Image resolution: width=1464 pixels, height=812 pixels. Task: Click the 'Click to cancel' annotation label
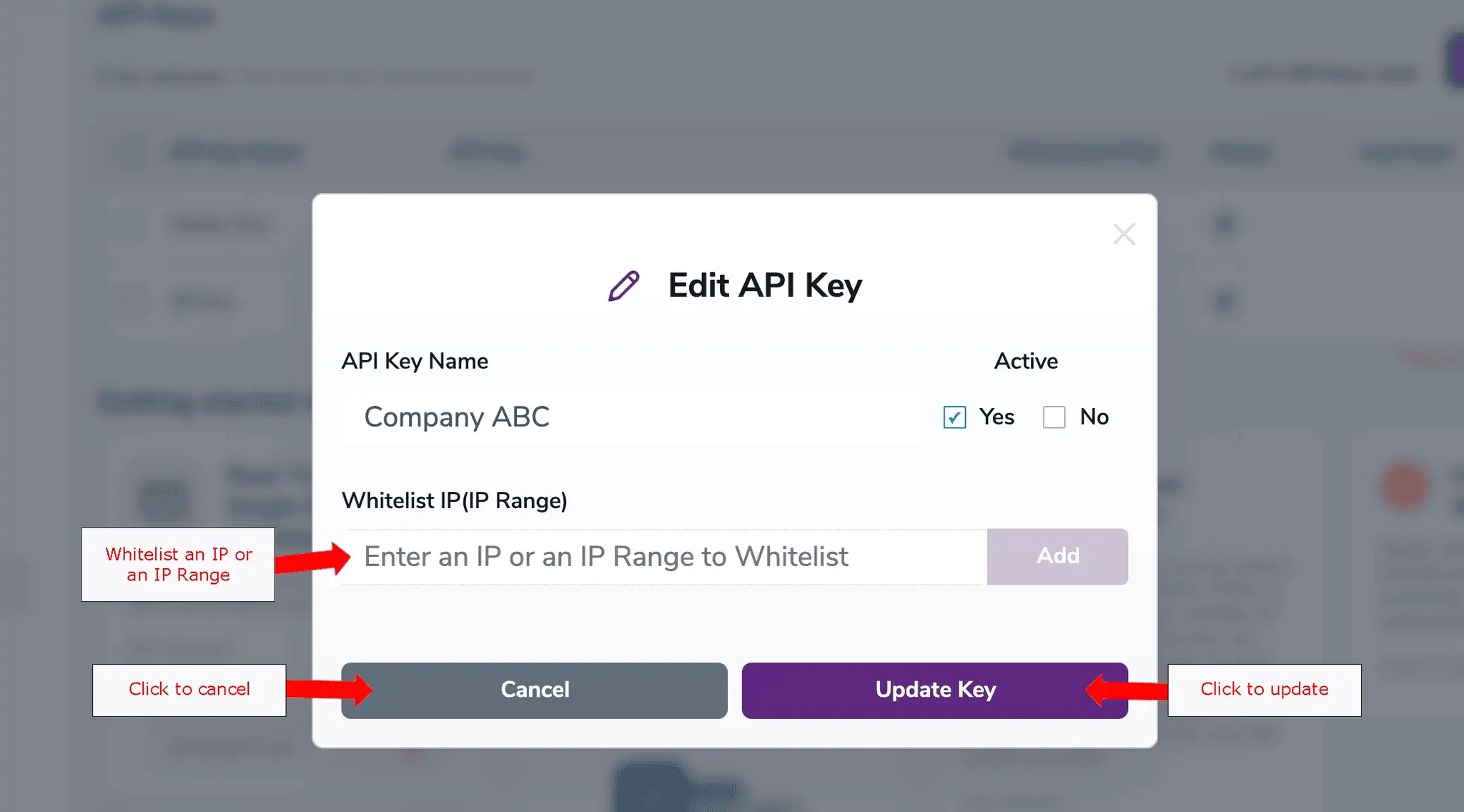pos(189,689)
